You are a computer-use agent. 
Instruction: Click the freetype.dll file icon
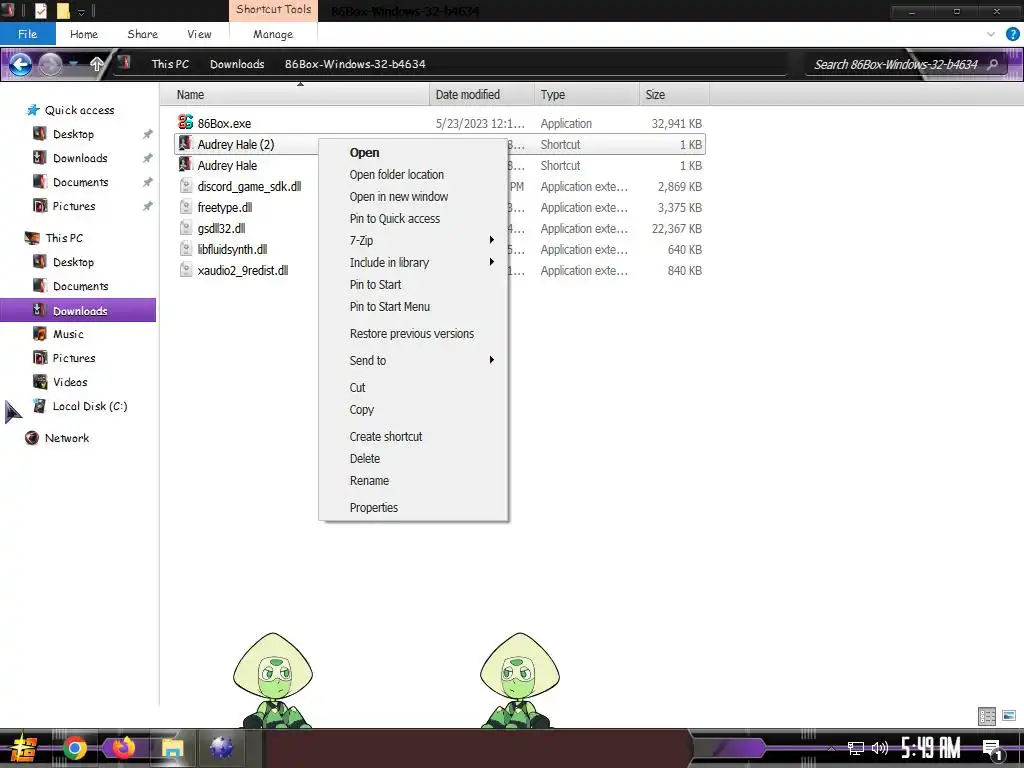(185, 207)
